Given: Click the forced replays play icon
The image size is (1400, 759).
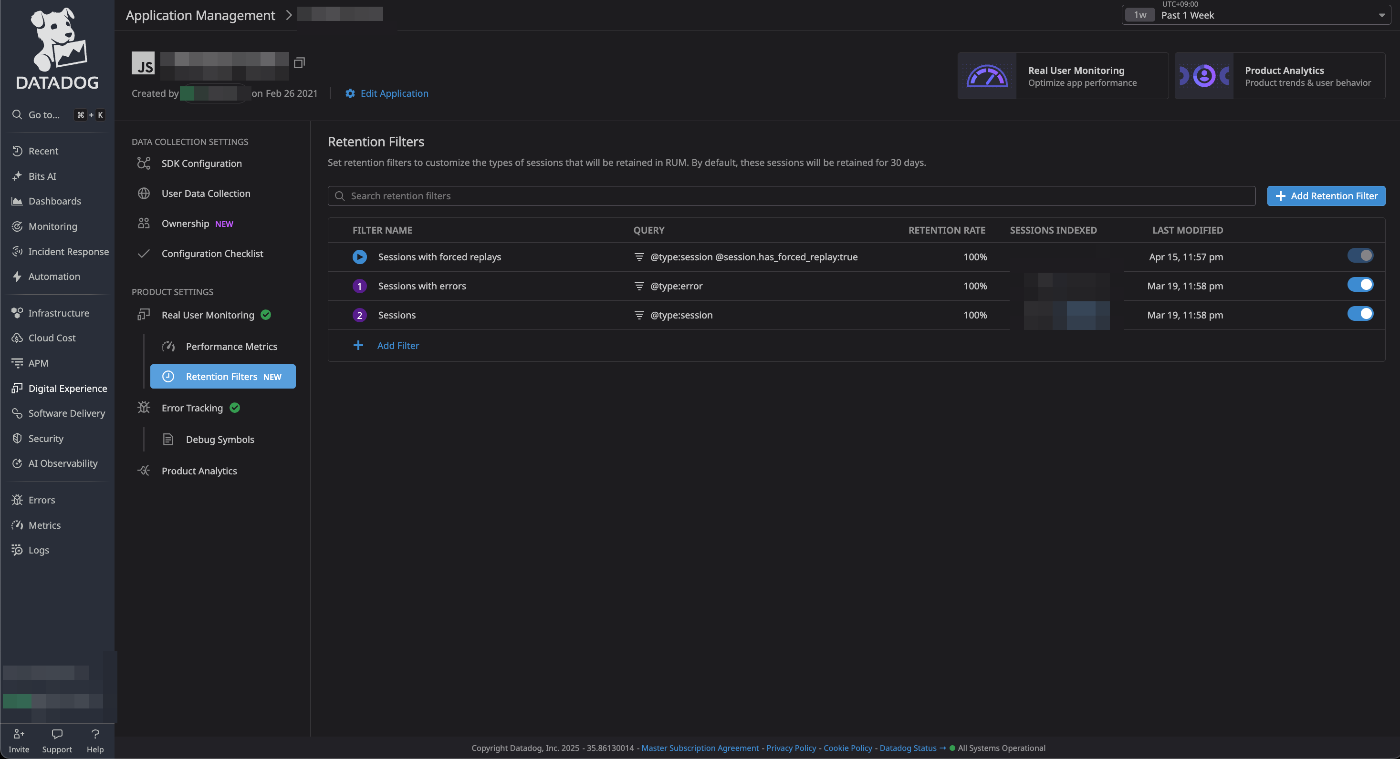Looking at the screenshot, I should (360, 257).
